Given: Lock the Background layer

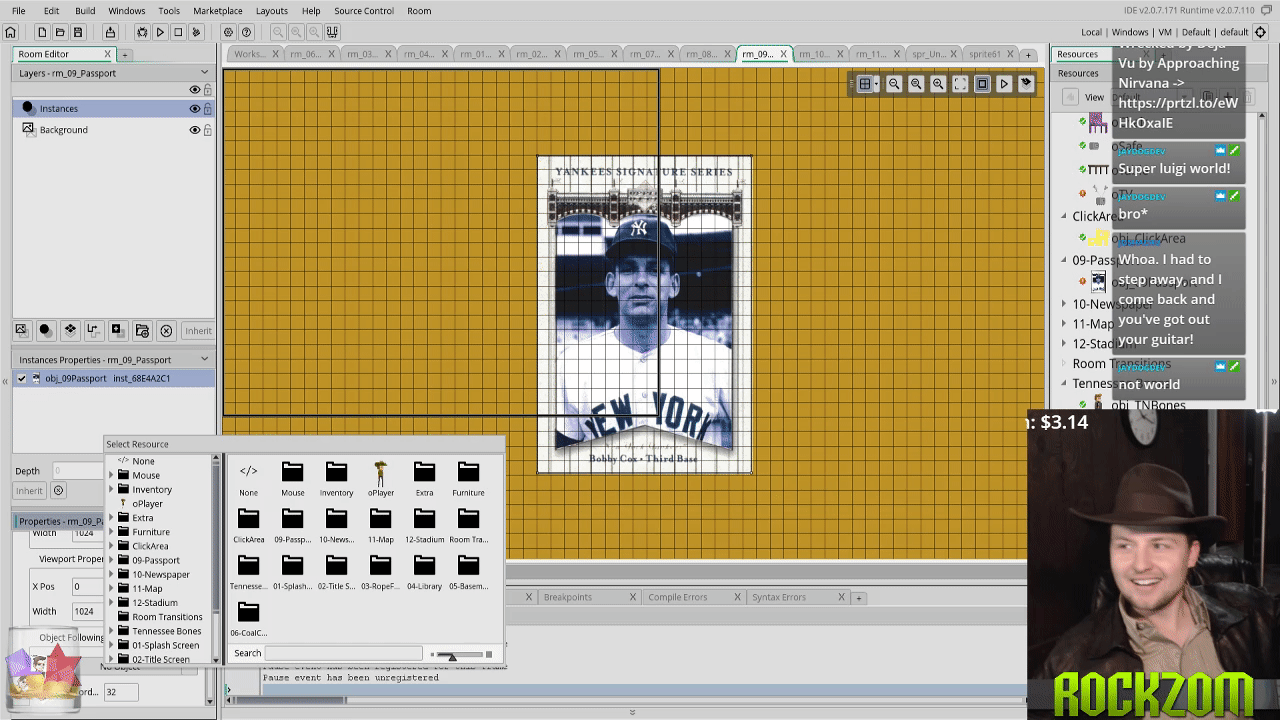Looking at the screenshot, I should click(x=208, y=130).
